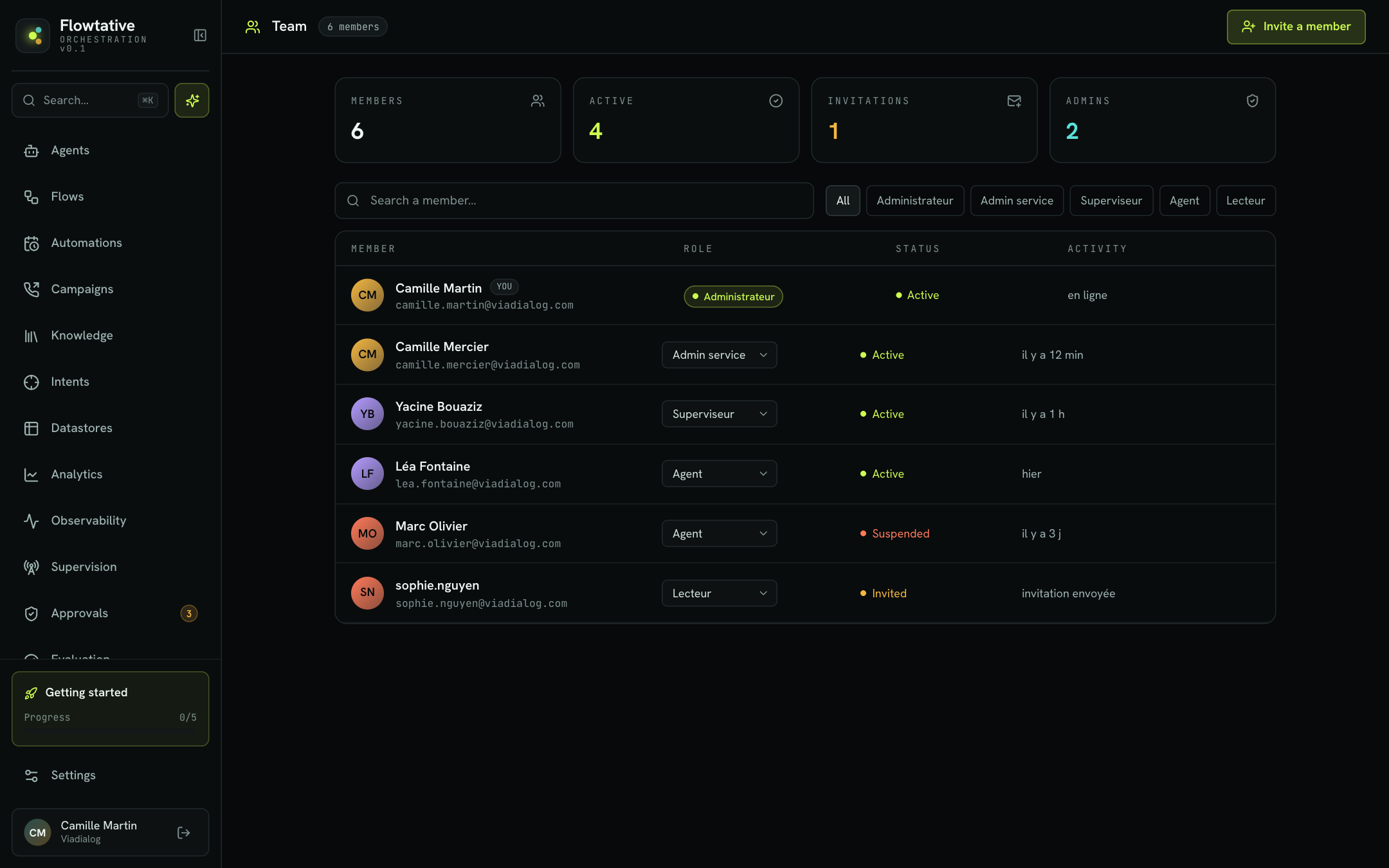Open Flows via its icon
The height and width of the screenshot is (868, 1389).
(32, 197)
